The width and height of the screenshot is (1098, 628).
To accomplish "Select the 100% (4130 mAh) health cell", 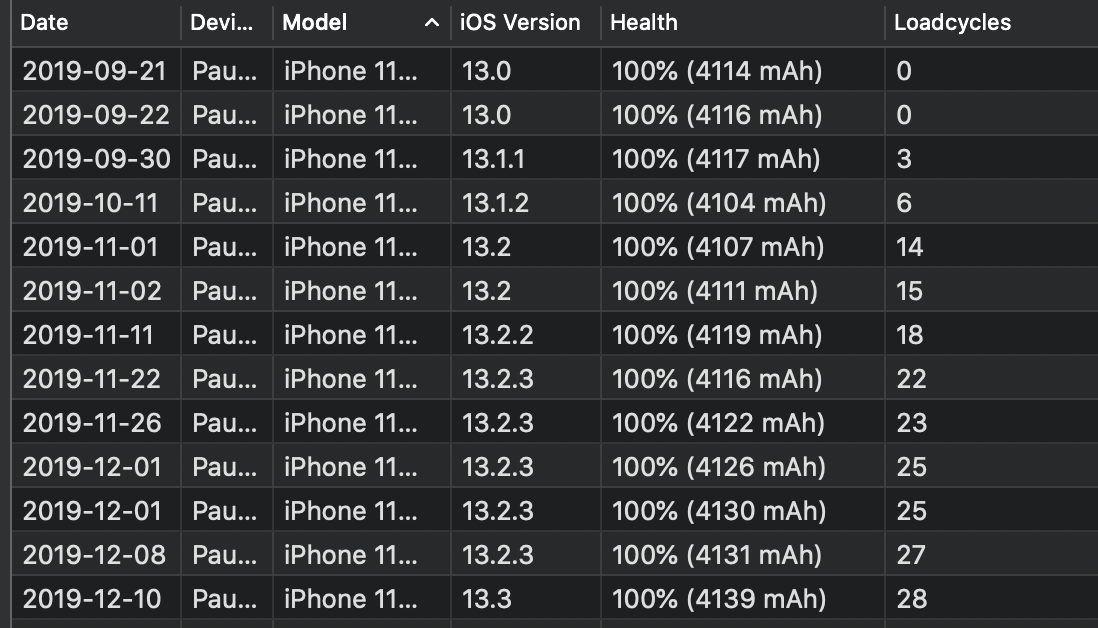I will (718, 511).
